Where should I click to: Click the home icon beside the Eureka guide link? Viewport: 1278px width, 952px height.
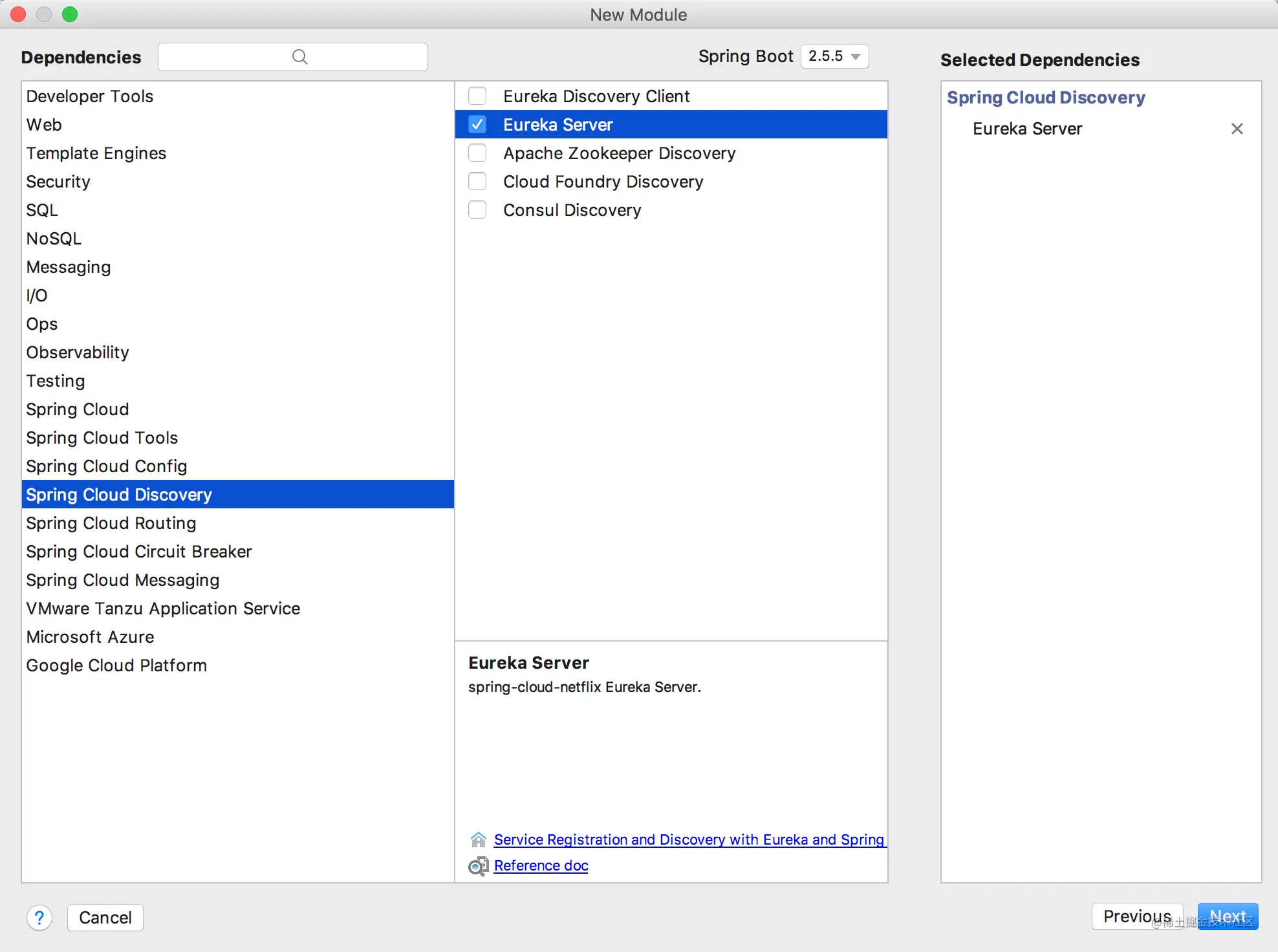pyautogui.click(x=478, y=839)
